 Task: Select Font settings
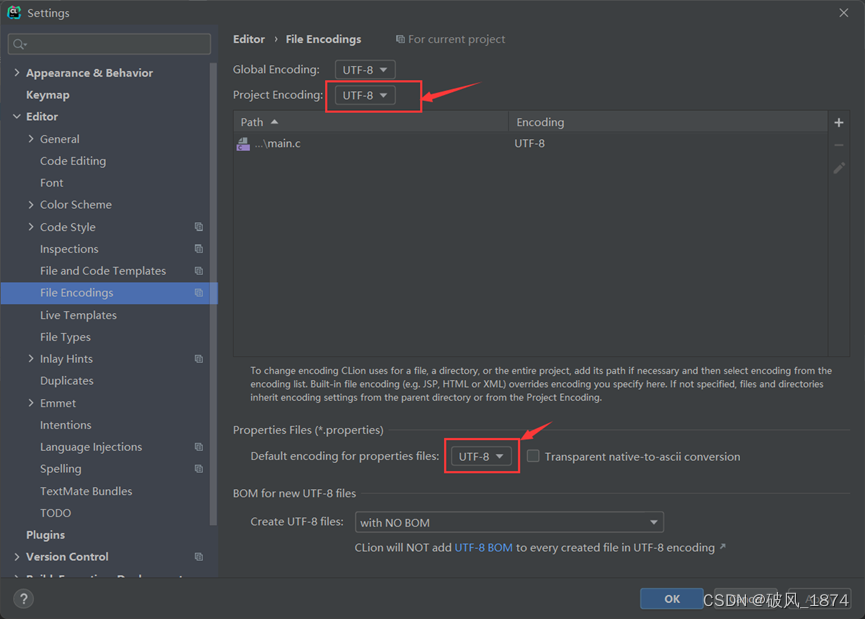[x=51, y=183]
